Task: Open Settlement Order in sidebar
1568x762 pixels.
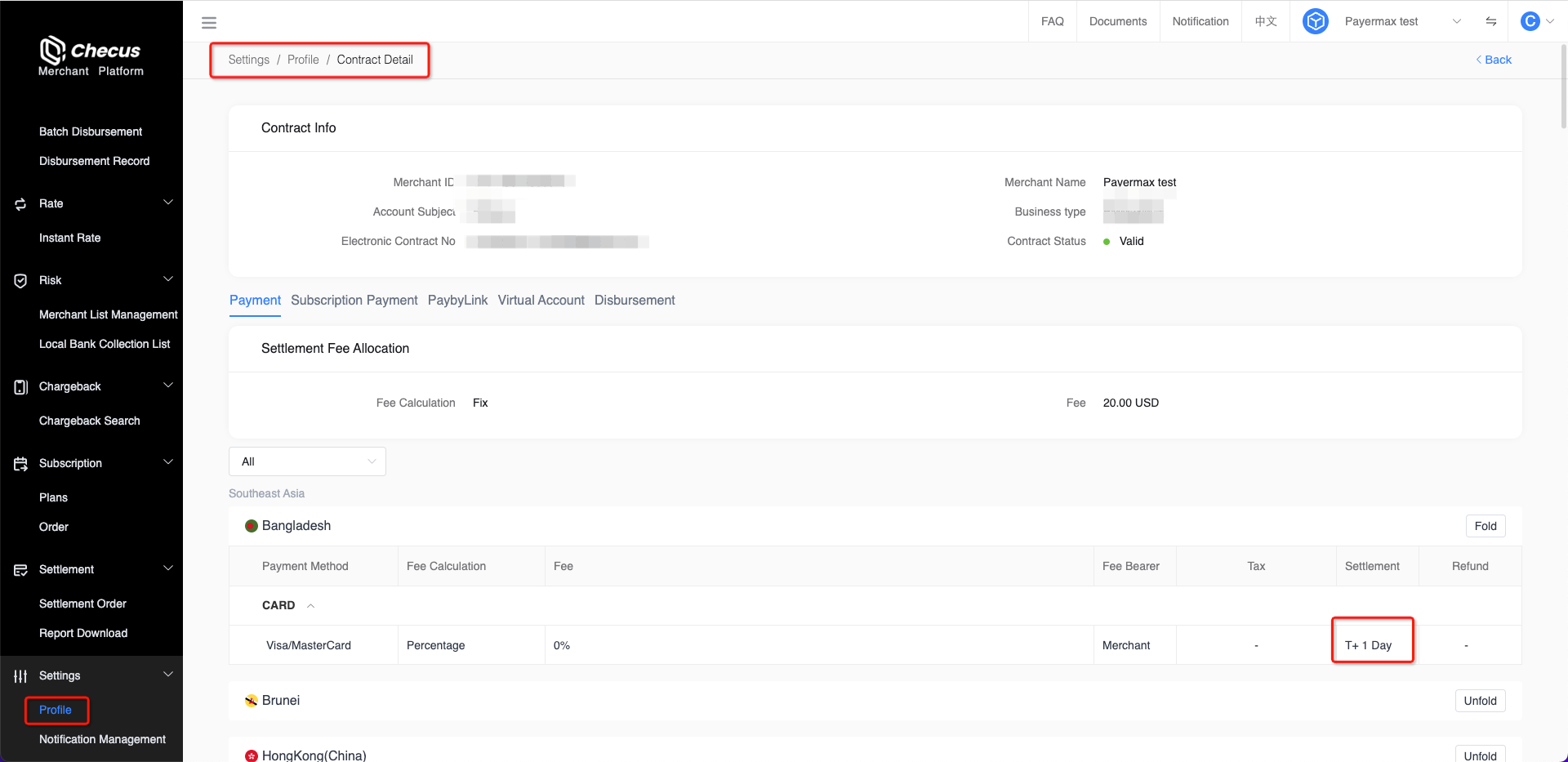Action: point(82,604)
